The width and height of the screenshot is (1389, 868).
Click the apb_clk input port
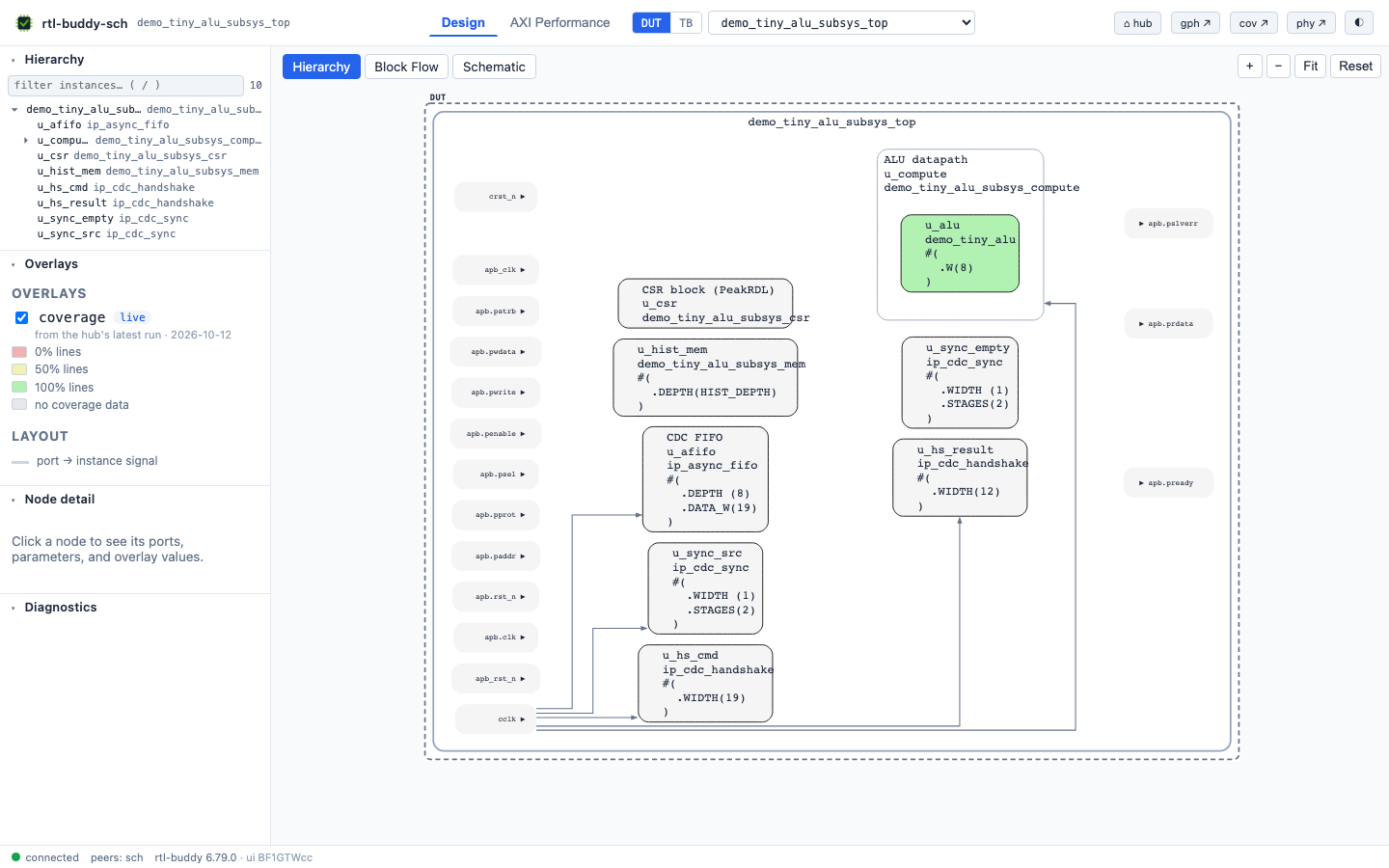(x=496, y=270)
